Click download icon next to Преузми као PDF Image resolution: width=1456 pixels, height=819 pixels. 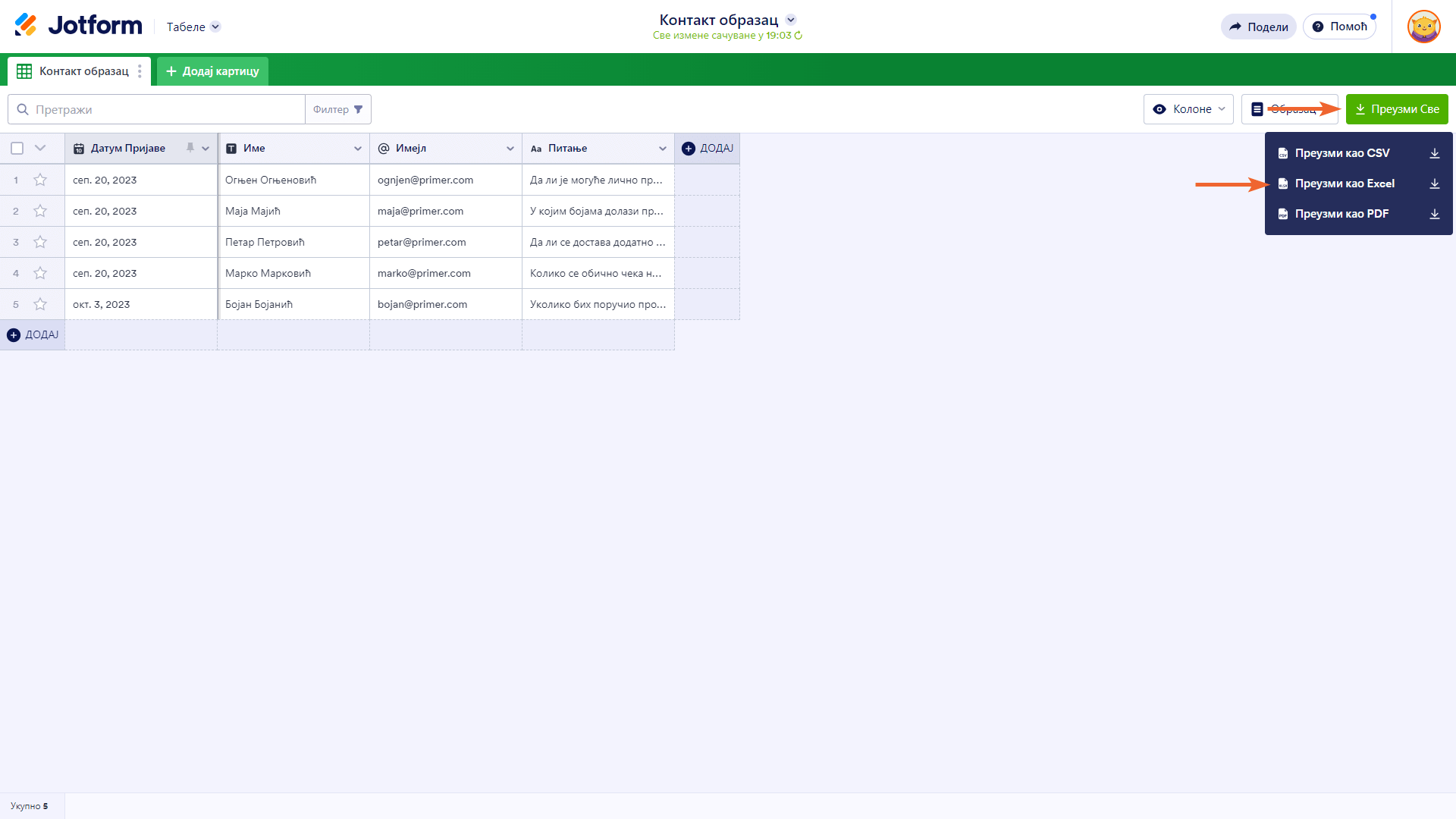pyautogui.click(x=1434, y=214)
